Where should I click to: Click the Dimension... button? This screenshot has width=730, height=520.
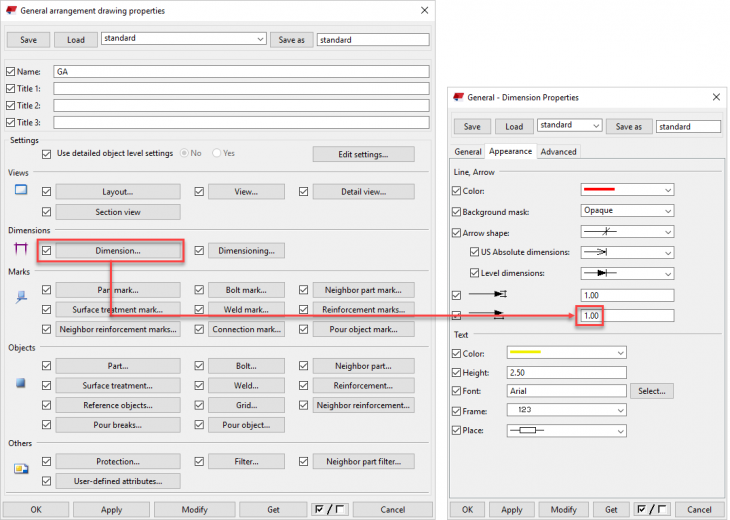click(x=118, y=250)
